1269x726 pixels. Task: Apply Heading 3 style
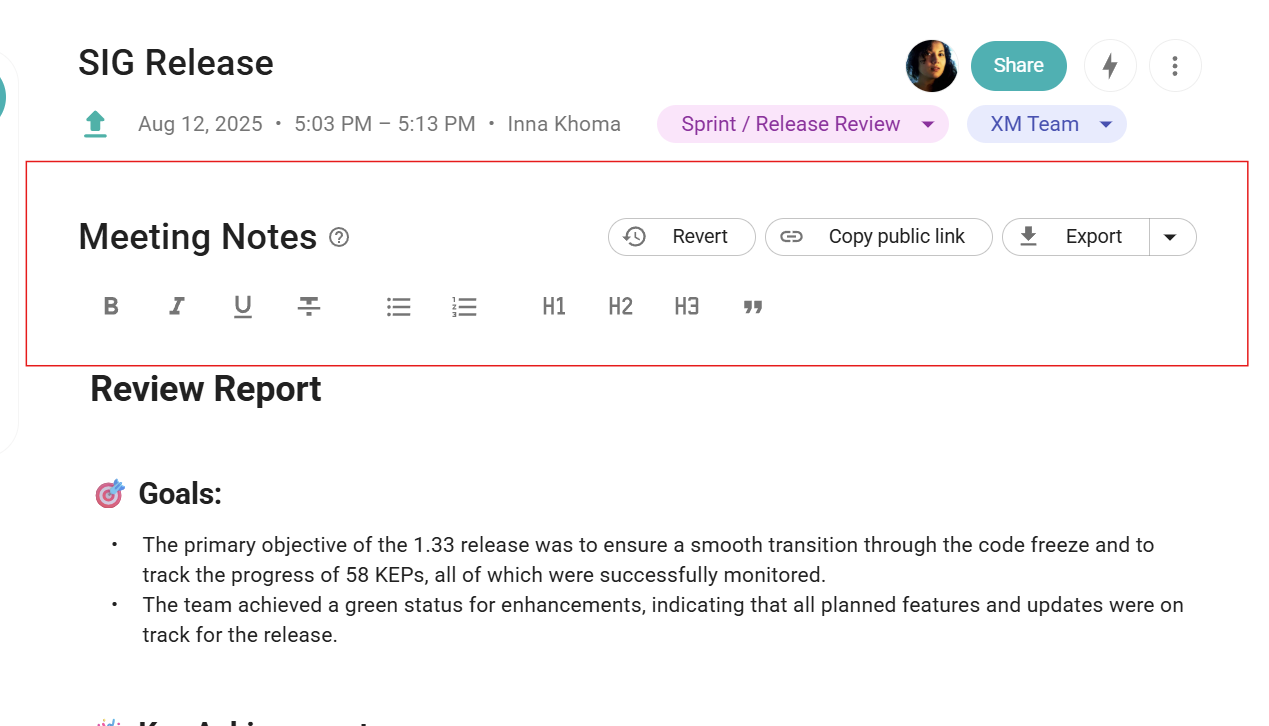(x=686, y=307)
